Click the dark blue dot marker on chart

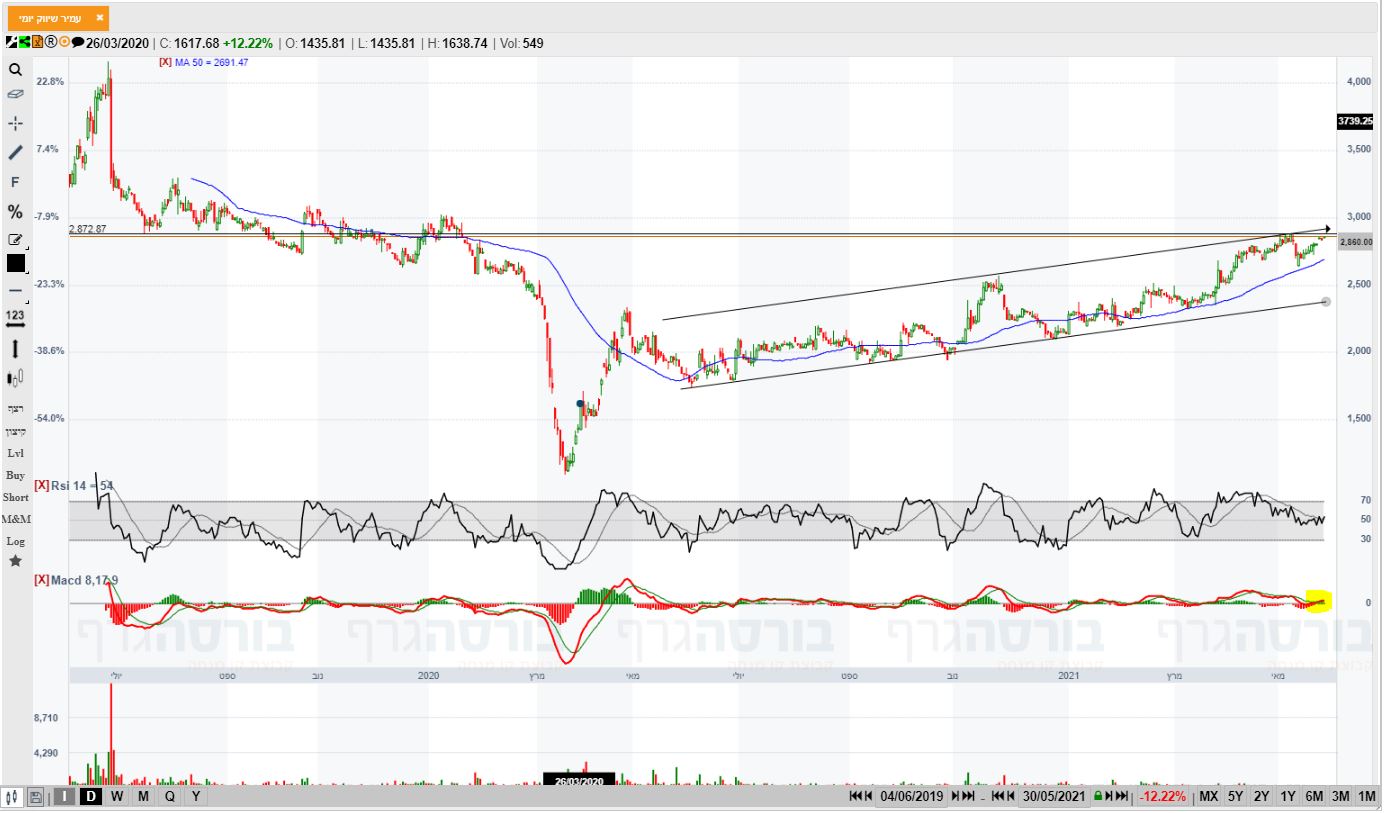tap(580, 404)
